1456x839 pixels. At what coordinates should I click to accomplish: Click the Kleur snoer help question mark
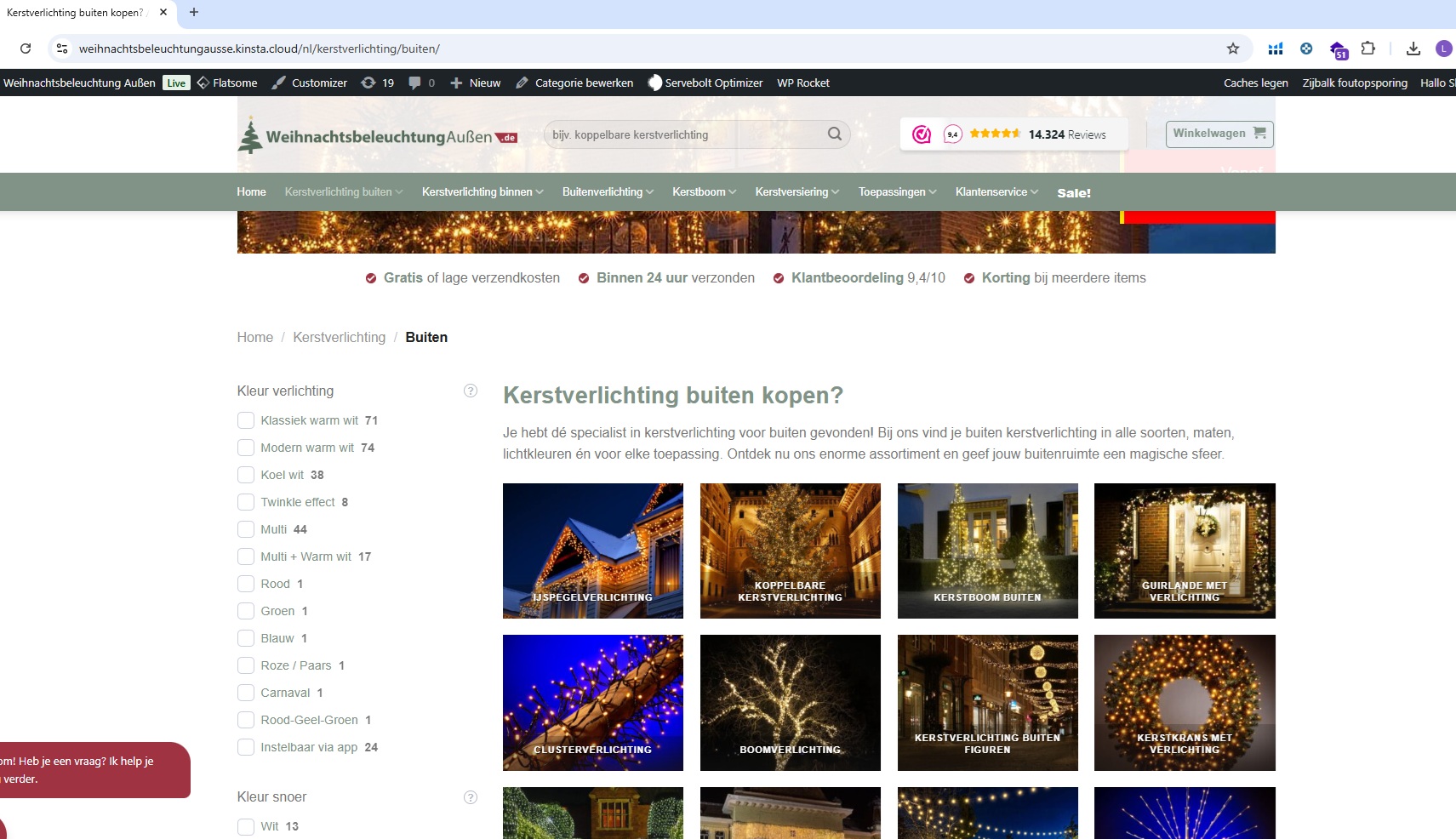tap(470, 797)
